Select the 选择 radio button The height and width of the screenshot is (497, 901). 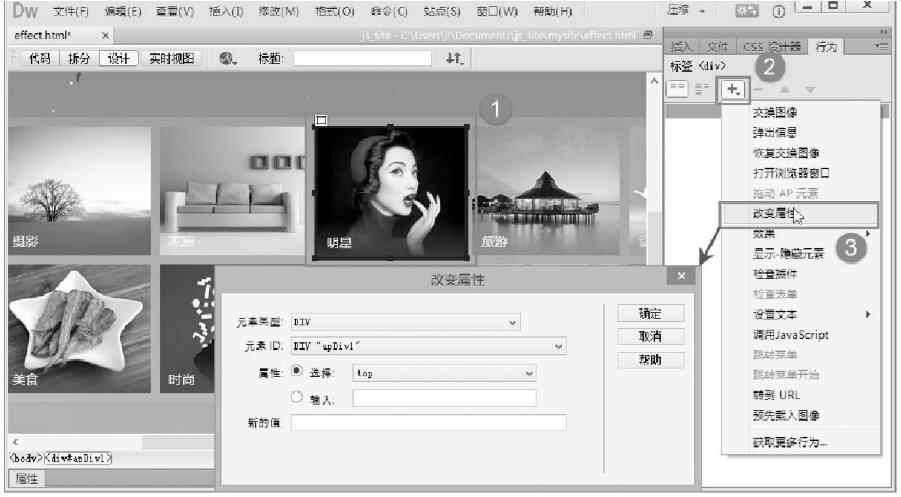pyautogui.click(x=296, y=372)
